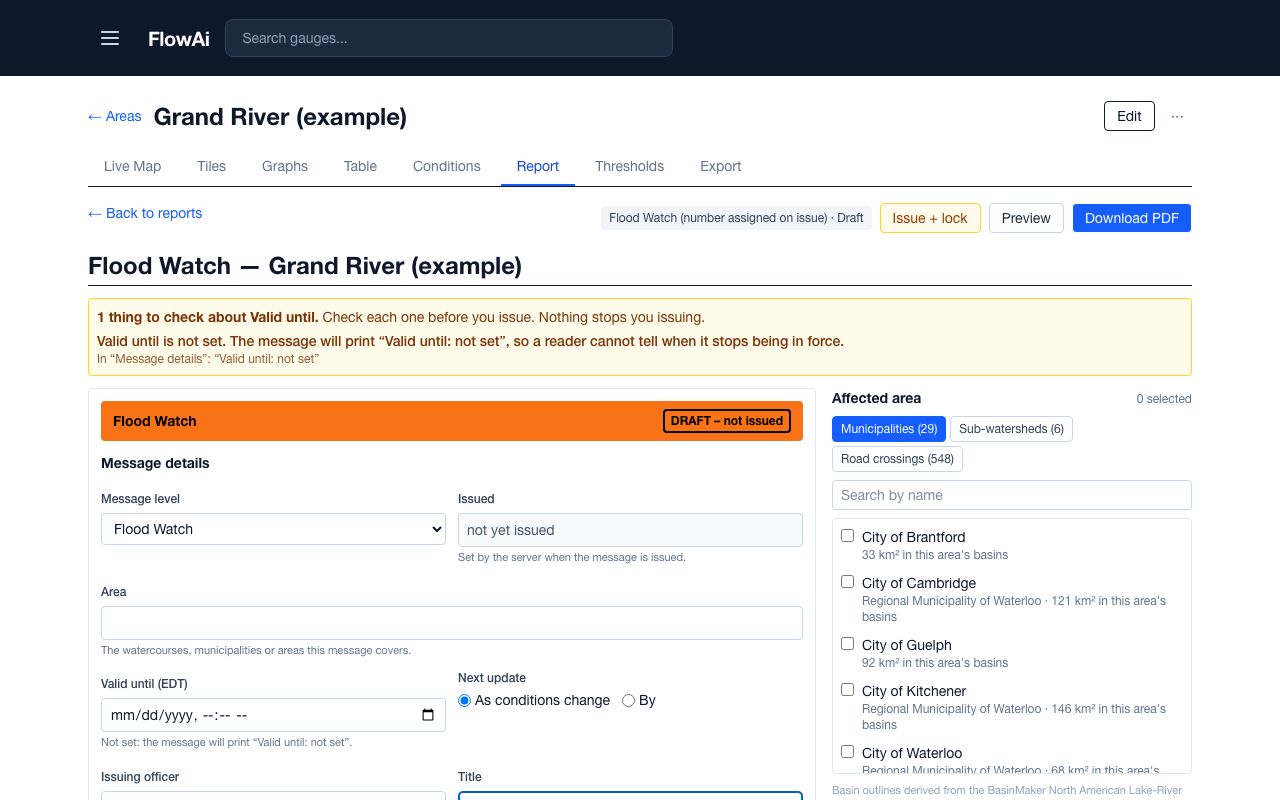This screenshot has width=1280, height=800.
Task: Go to the Export tab
Action: (x=721, y=166)
